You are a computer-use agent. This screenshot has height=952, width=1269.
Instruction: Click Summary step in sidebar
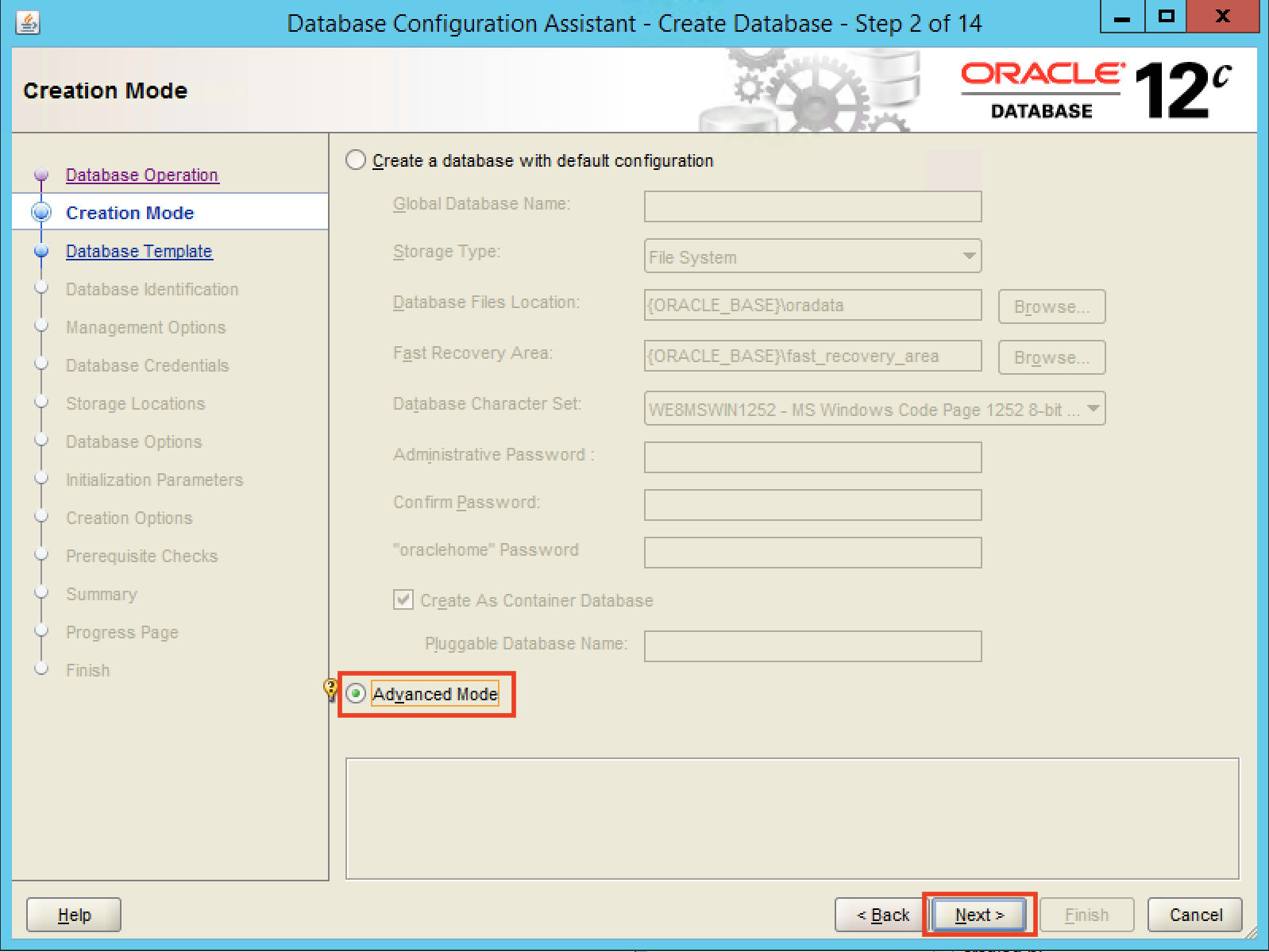tap(101, 594)
